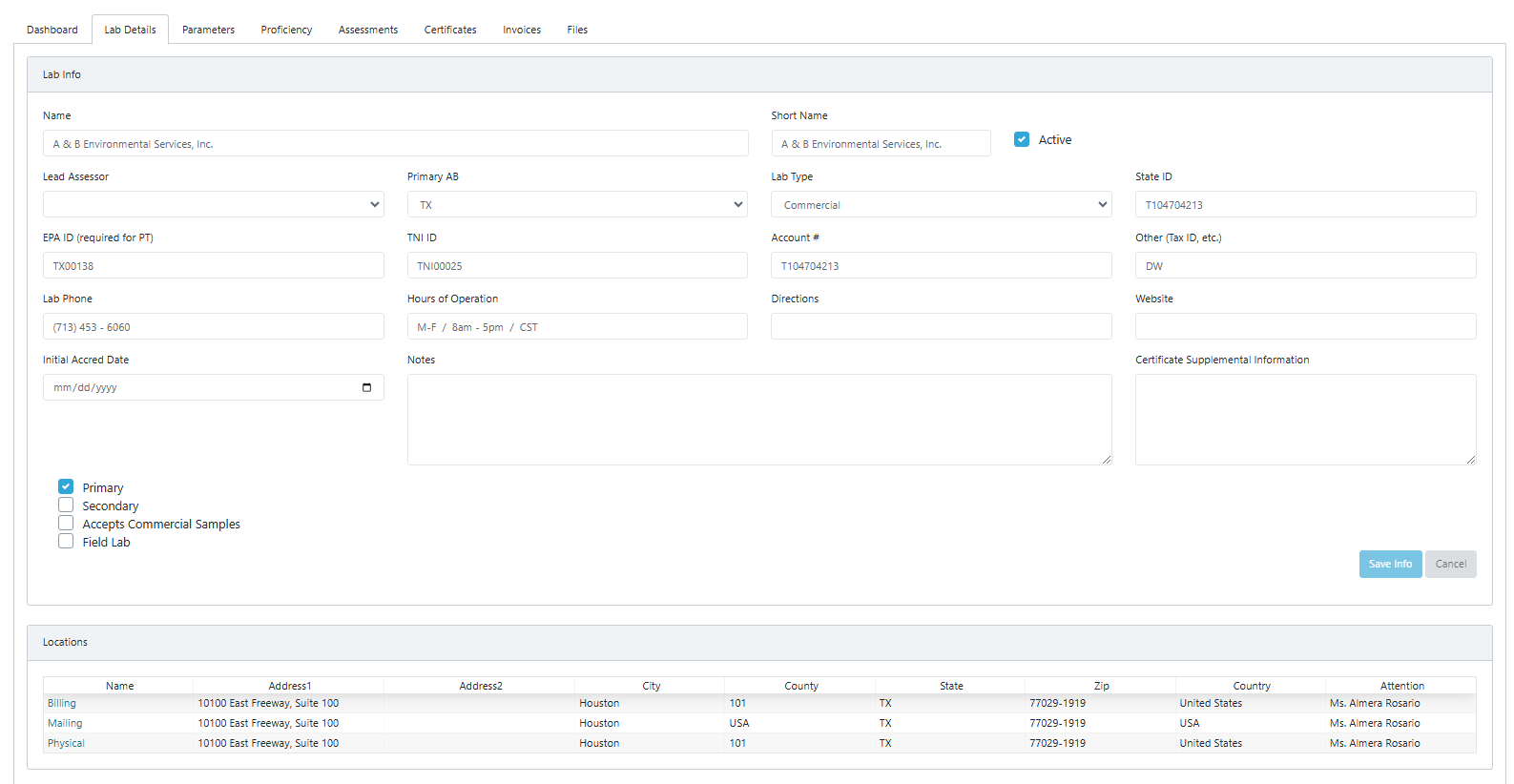Screen dimensions: 1514x784
Task: Click the TNI ID field
Action: pyautogui.click(x=577, y=265)
